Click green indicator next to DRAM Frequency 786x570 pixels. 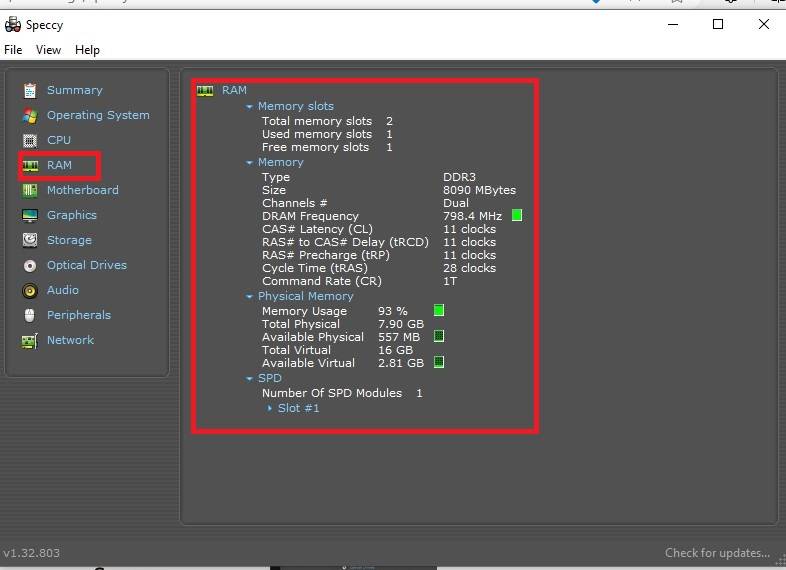(x=517, y=215)
